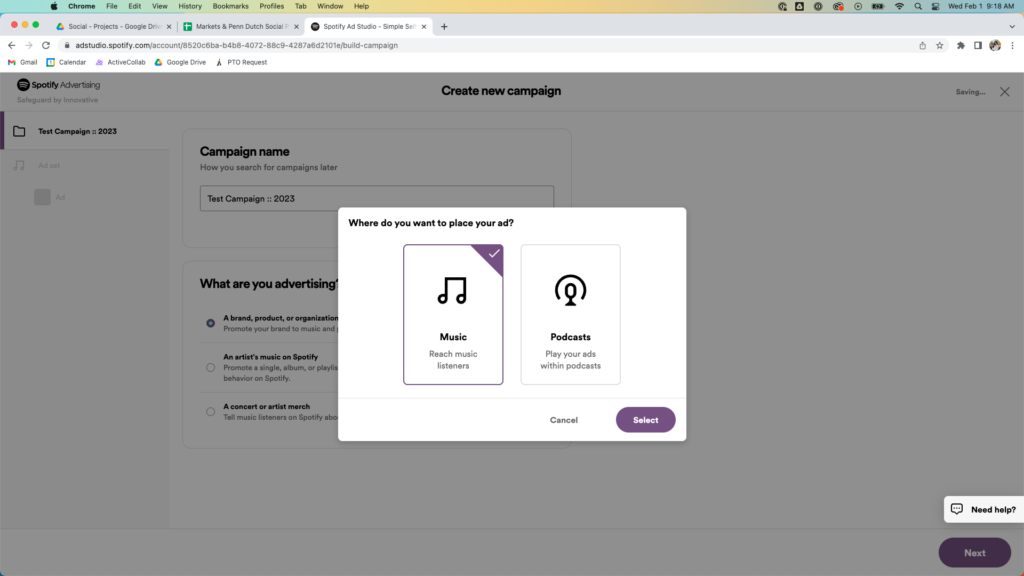Click the address bar URL

(236, 45)
